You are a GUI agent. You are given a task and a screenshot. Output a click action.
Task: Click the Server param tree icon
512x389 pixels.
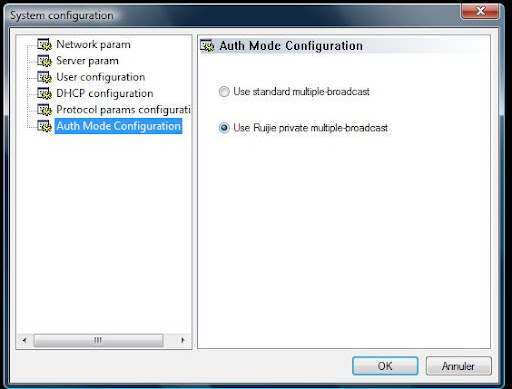point(44,61)
